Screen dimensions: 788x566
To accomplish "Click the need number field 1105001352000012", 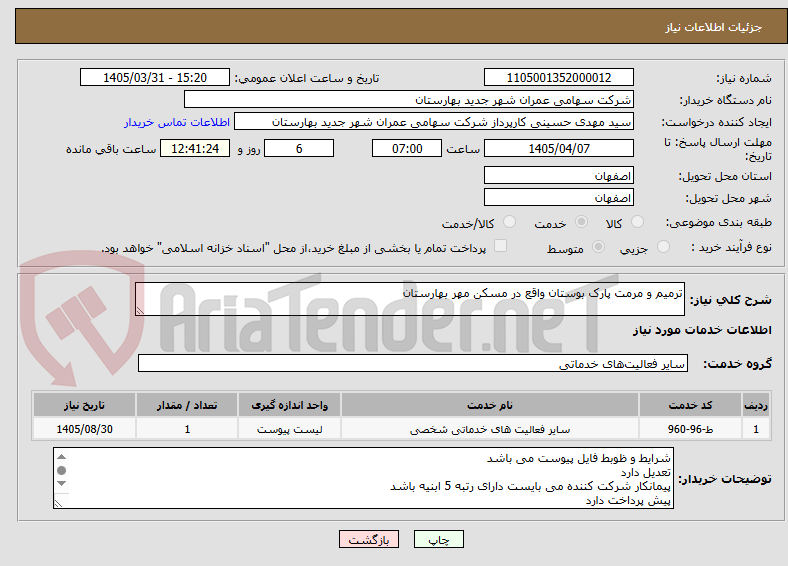I will 559,77.
